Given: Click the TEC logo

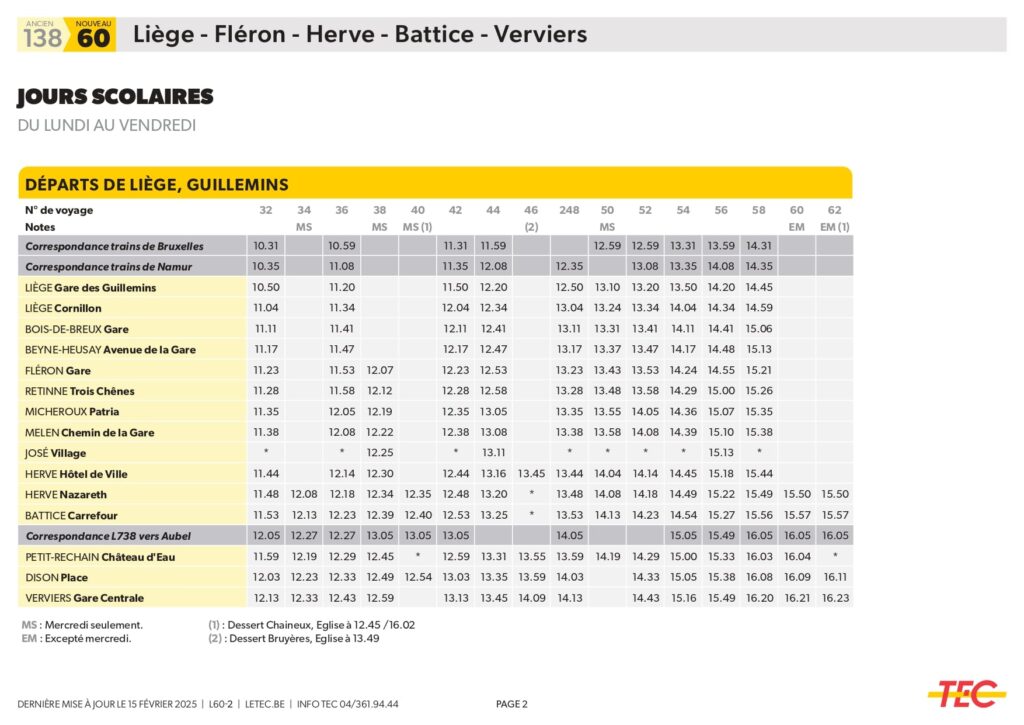Looking at the screenshot, I should click(966, 692).
